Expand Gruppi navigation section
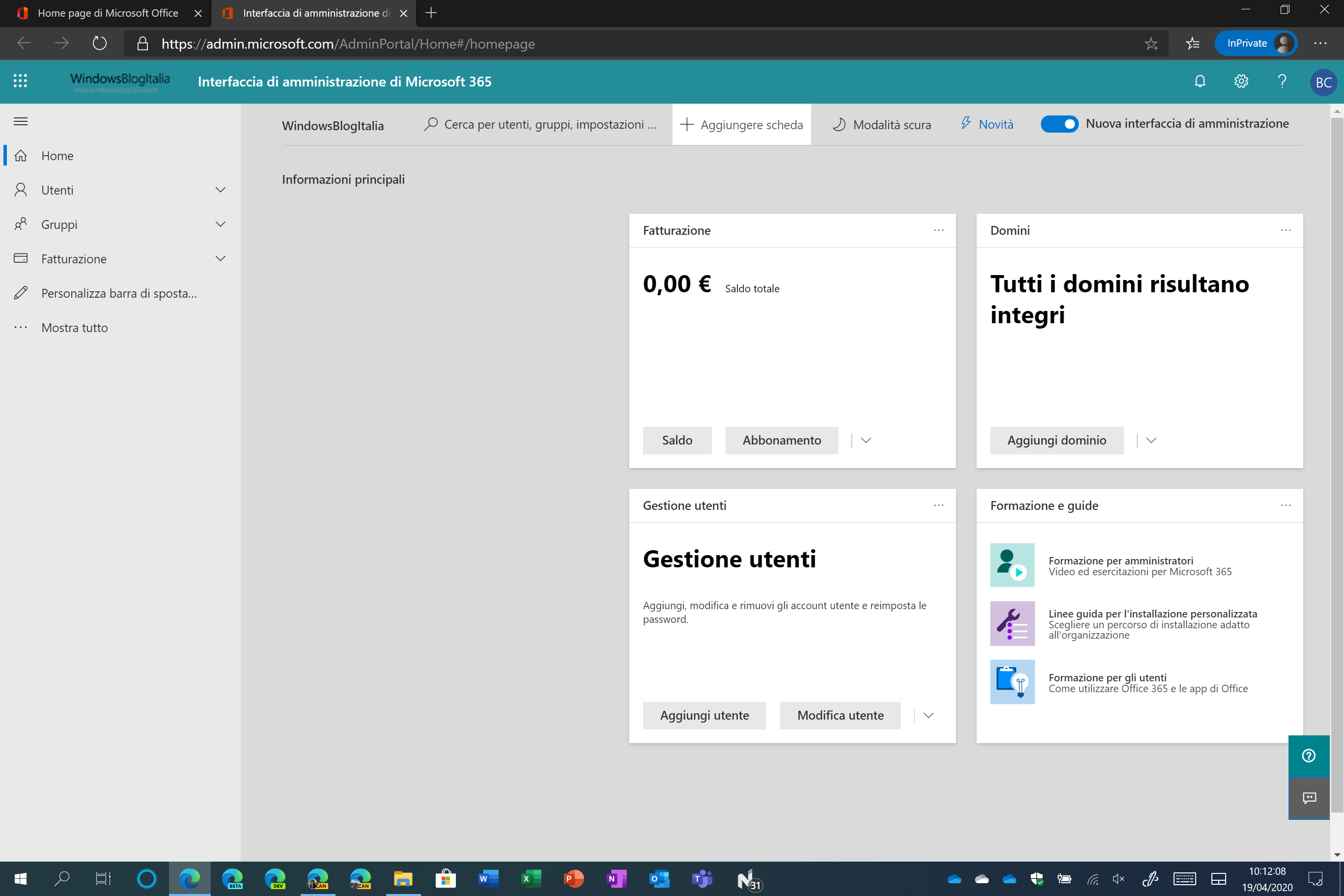 [221, 224]
